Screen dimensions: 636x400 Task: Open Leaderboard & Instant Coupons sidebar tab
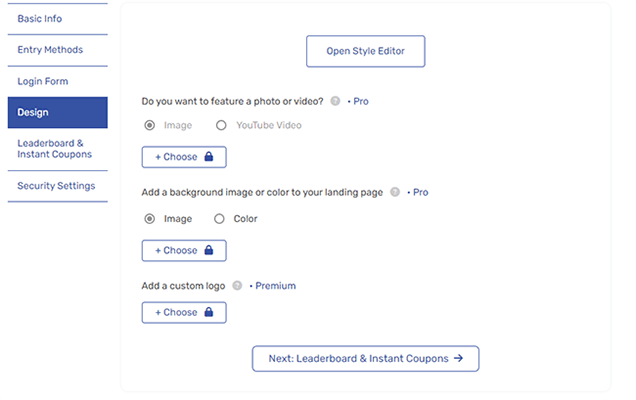[57, 149]
